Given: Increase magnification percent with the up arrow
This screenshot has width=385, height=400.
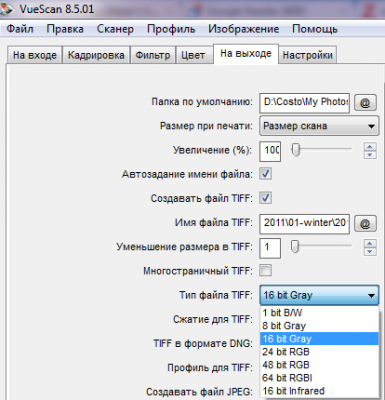Looking at the screenshot, I should 370,146.
